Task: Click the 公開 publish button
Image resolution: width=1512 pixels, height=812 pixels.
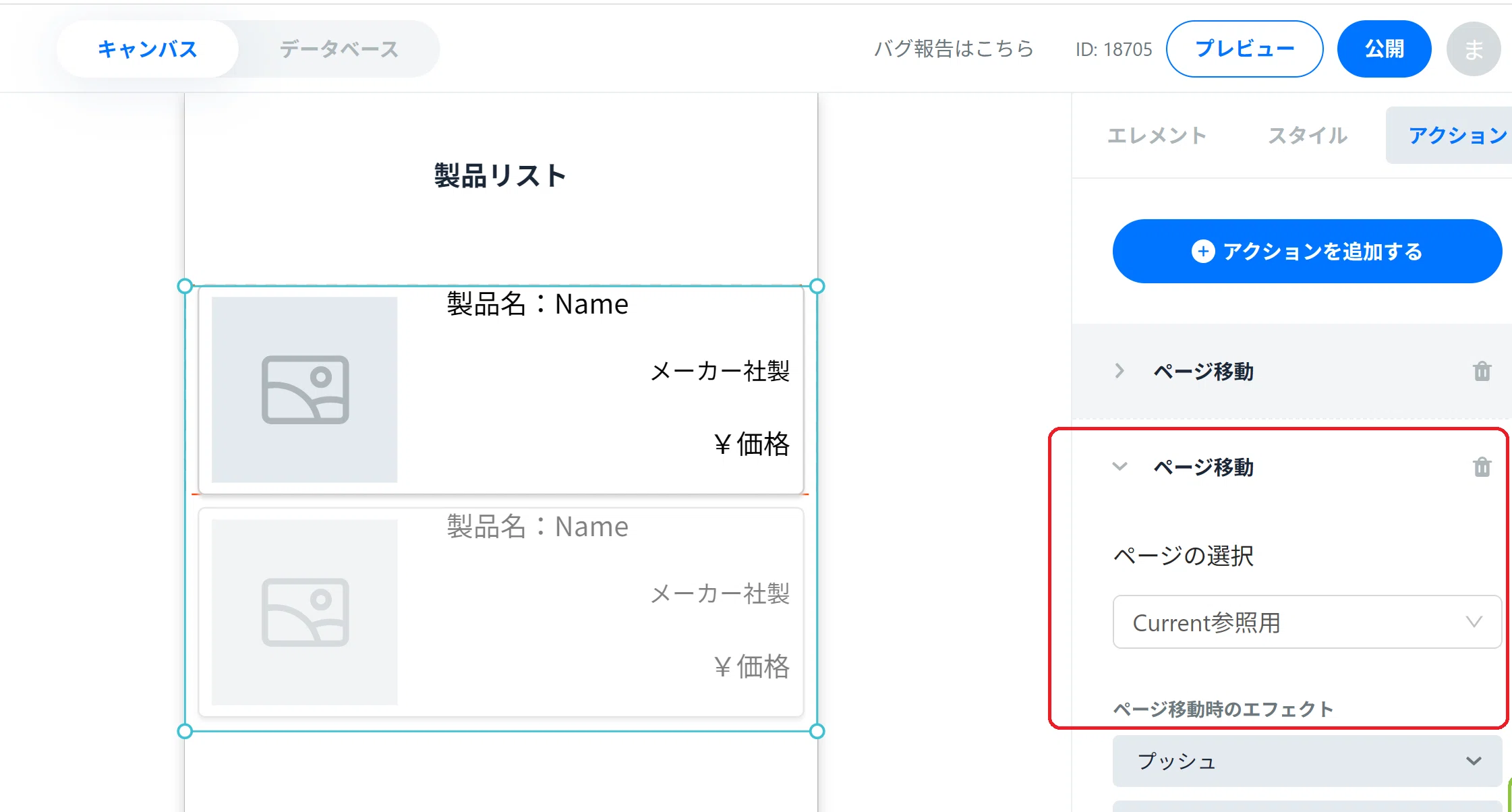Action: 1384,49
